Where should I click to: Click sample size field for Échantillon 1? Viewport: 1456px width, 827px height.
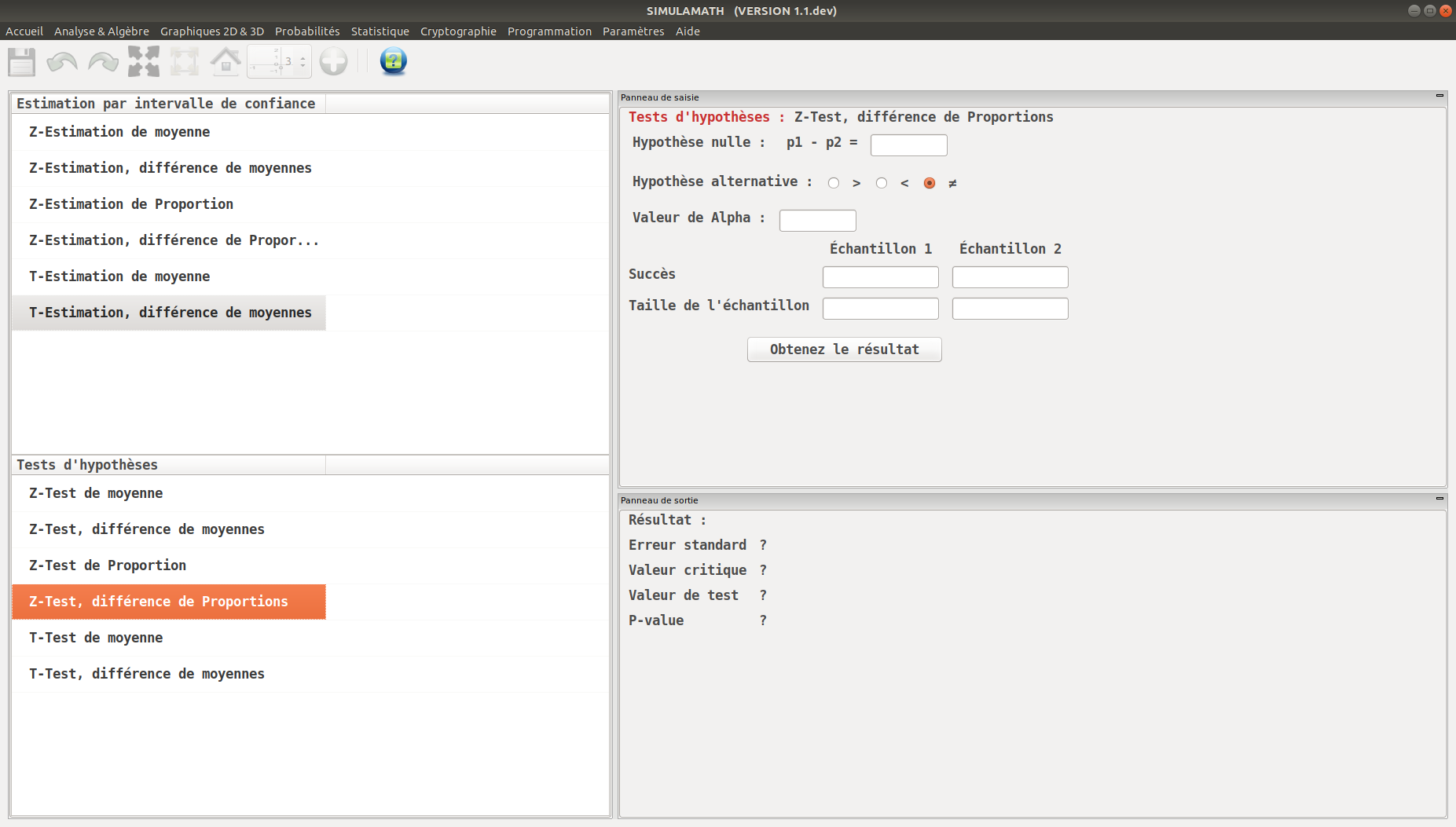880,309
